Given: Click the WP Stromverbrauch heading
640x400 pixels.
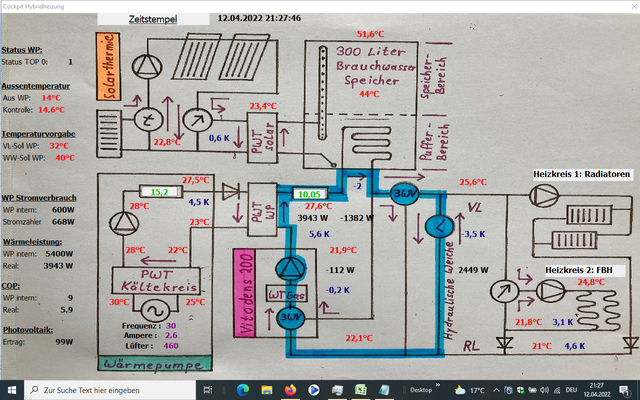Looking at the screenshot, I should [x=39, y=198].
